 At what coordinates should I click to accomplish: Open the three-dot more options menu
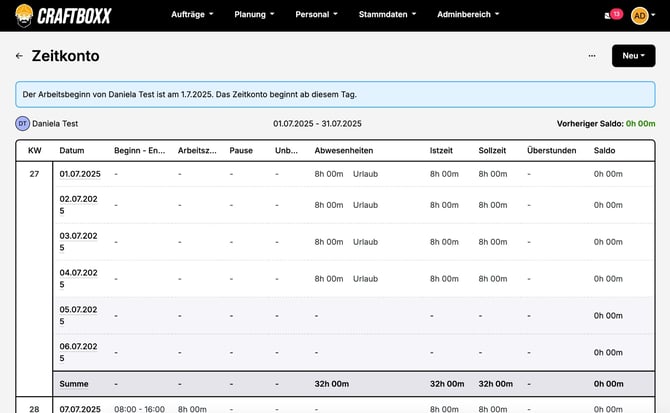pyautogui.click(x=592, y=56)
